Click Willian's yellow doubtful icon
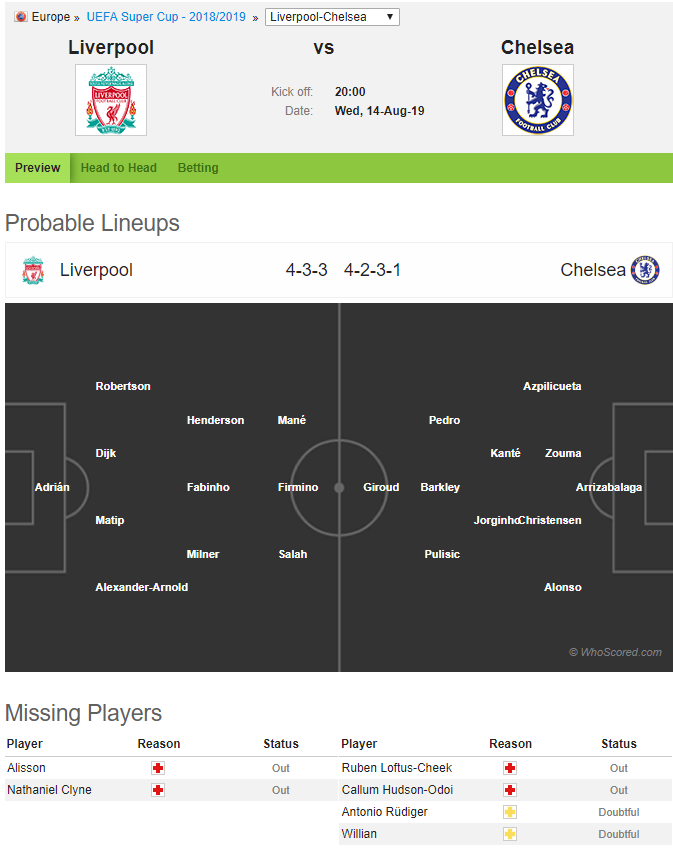Screen dimensions: 673x850 tap(510, 834)
